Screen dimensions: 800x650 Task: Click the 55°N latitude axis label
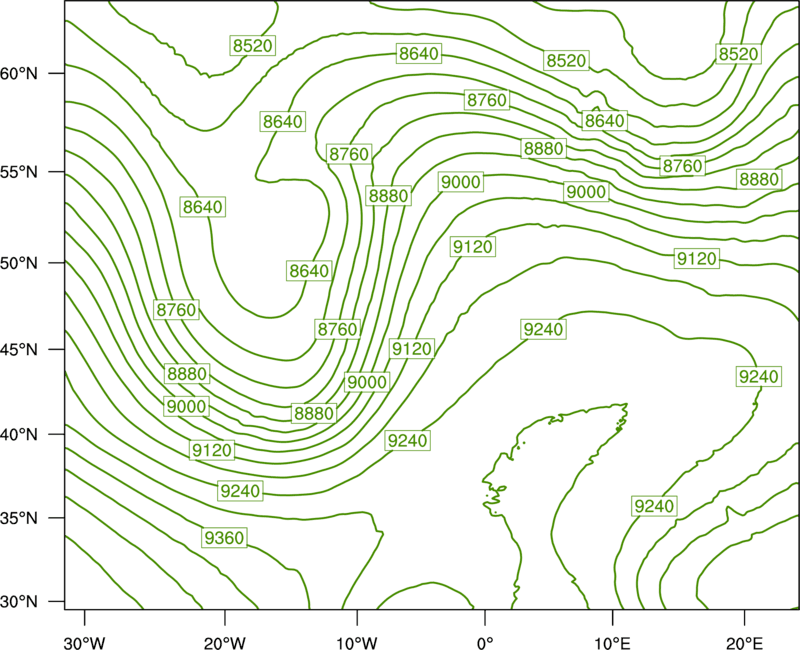click(19, 172)
